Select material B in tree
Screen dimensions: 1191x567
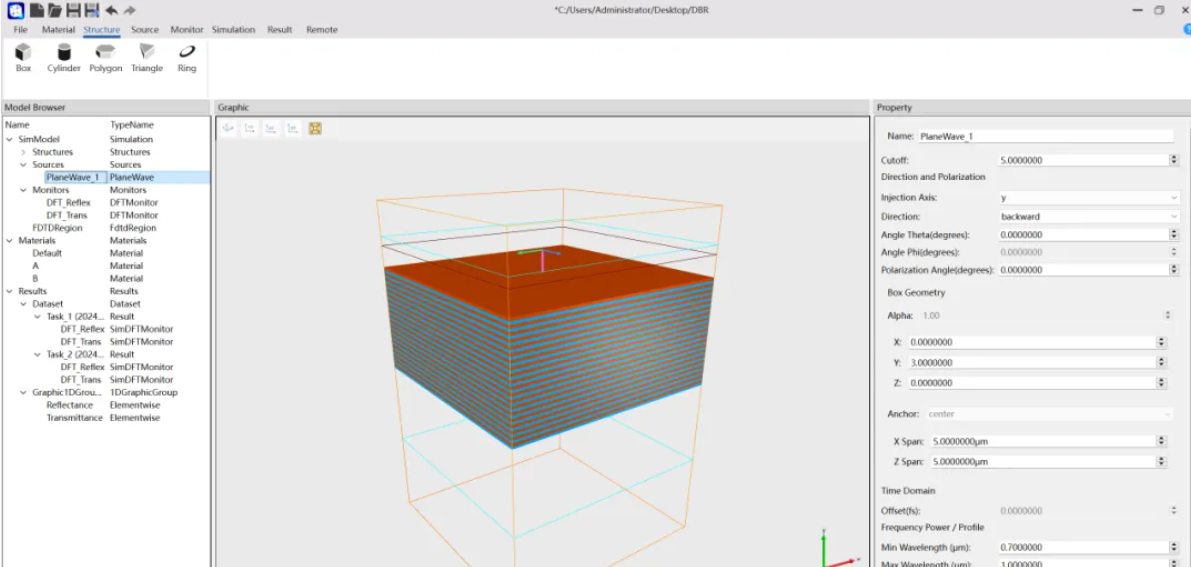pyautogui.click(x=35, y=278)
